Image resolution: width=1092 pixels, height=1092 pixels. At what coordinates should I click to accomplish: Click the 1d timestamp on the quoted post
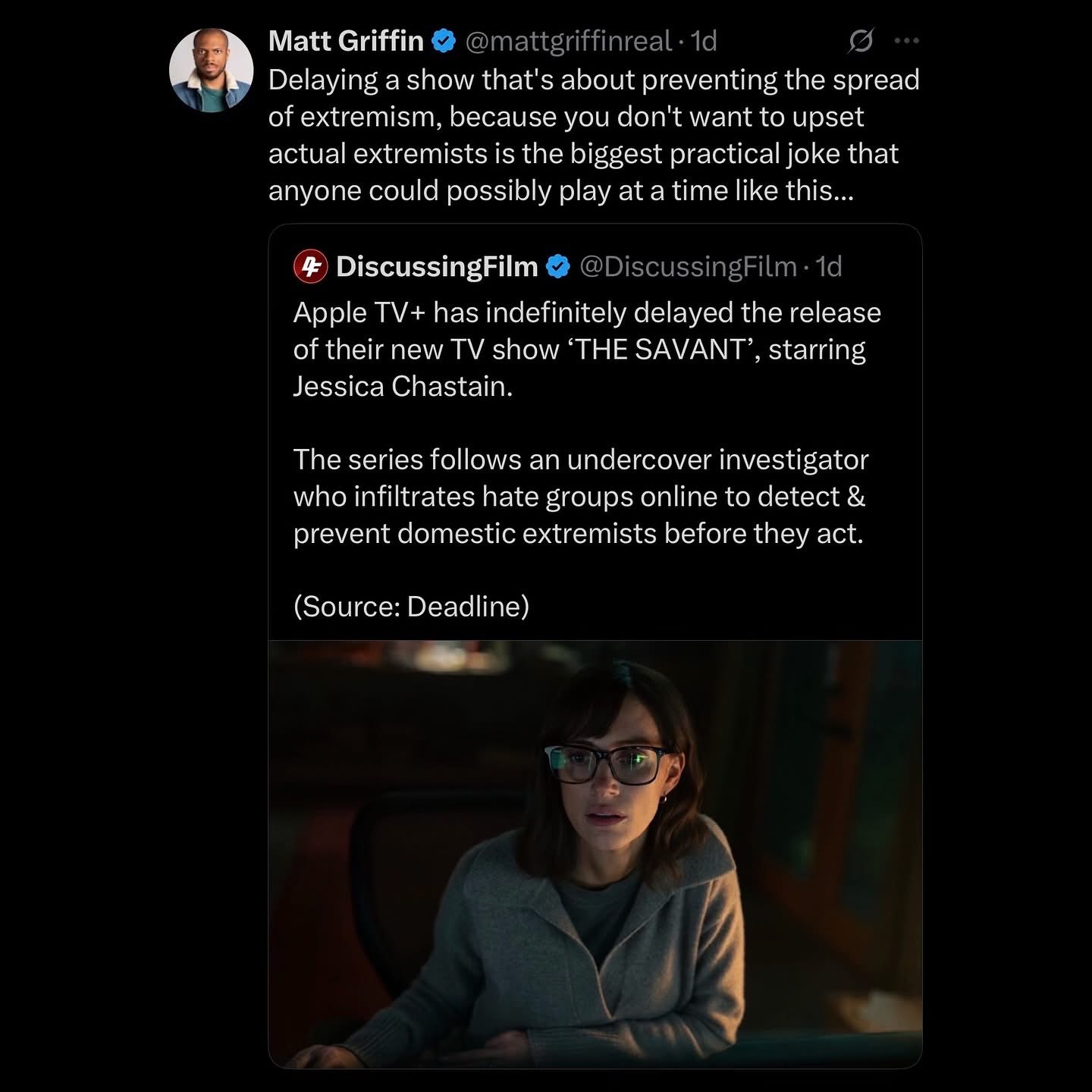[829, 266]
